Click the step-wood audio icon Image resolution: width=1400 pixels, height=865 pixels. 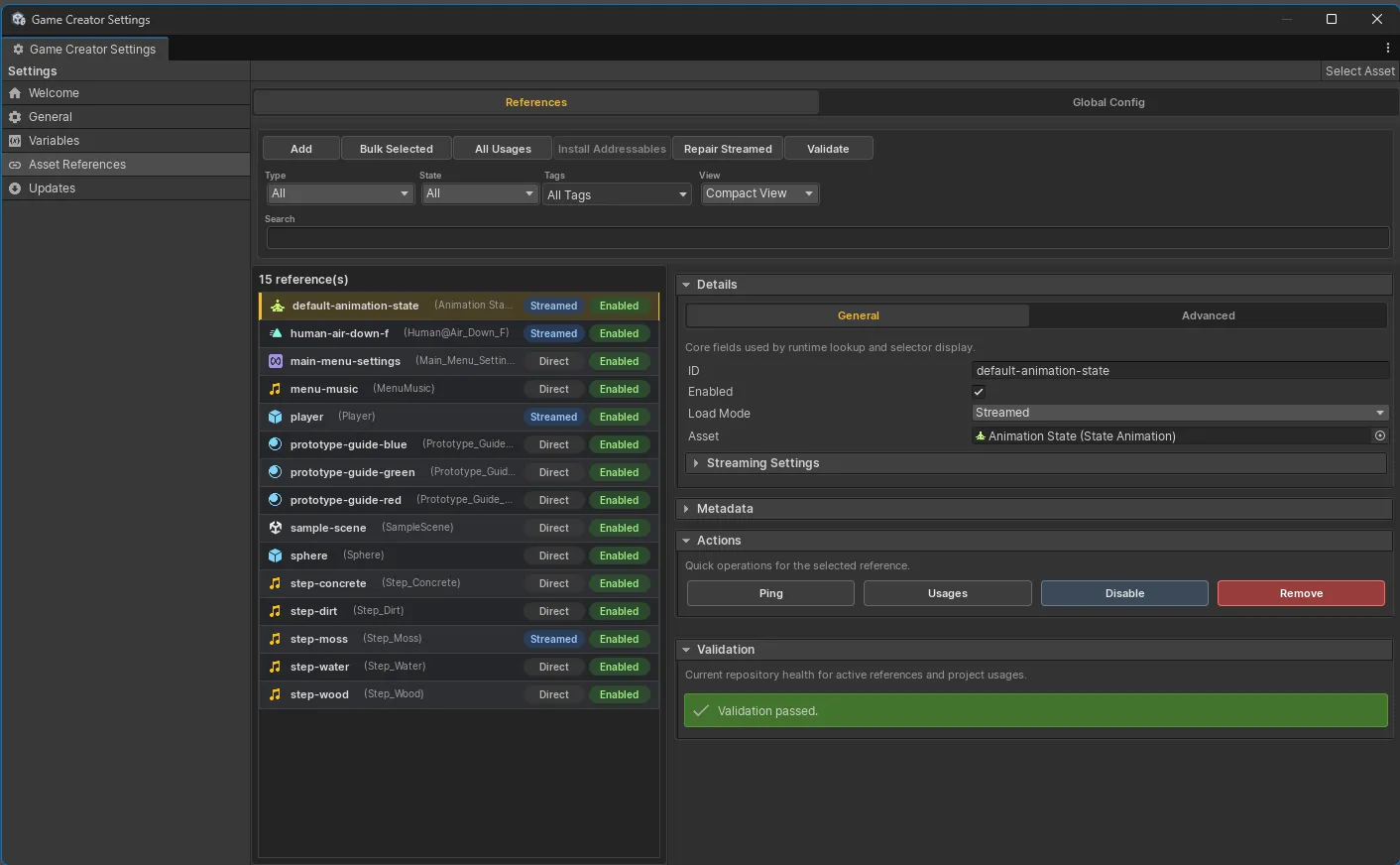click(276, 694)
